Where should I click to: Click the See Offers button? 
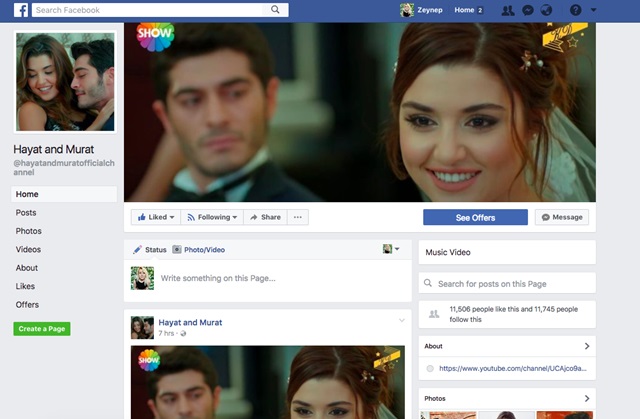pyautogui.click(x=476, y=217)
